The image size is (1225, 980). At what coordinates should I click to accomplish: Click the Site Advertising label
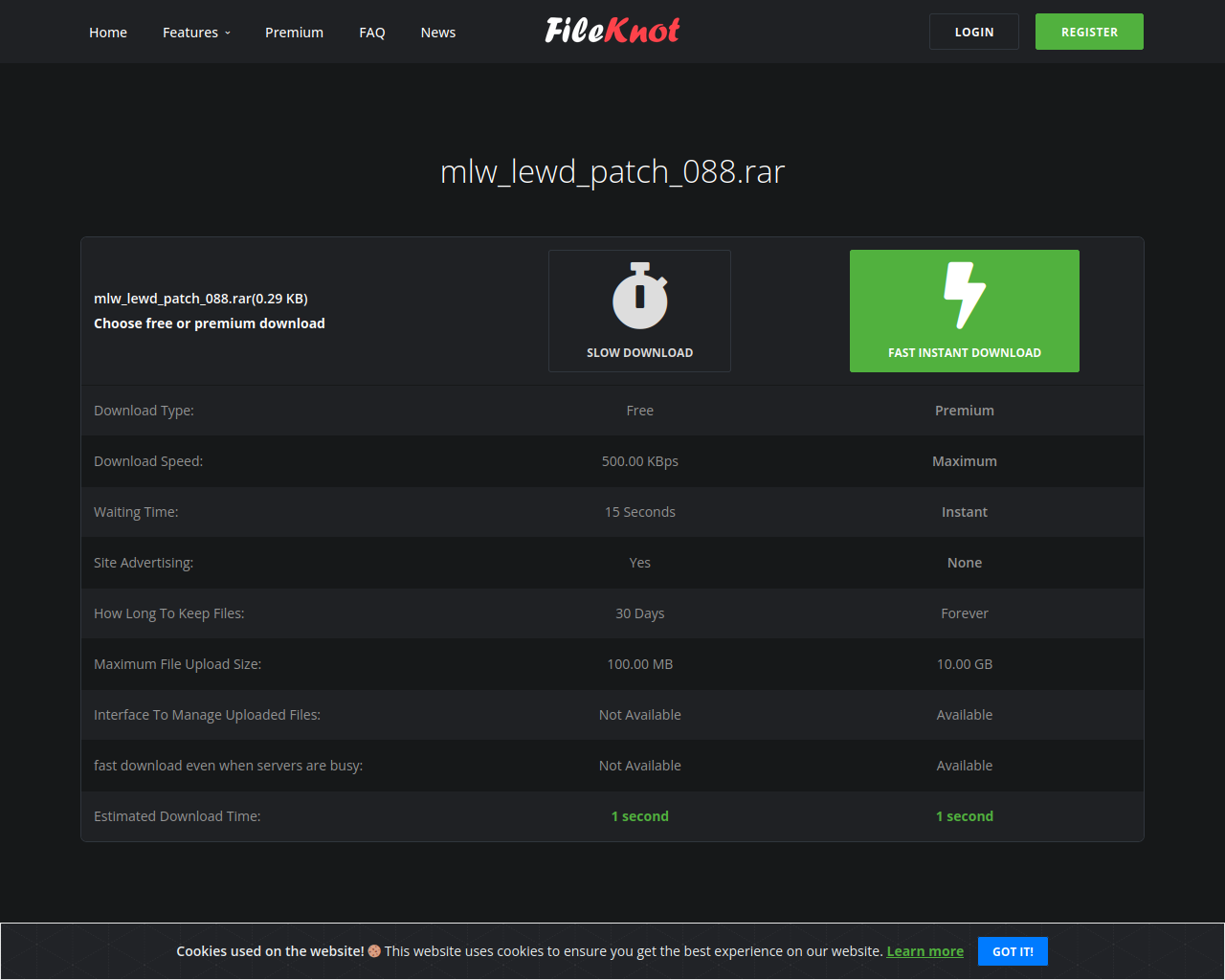(144, 563)
